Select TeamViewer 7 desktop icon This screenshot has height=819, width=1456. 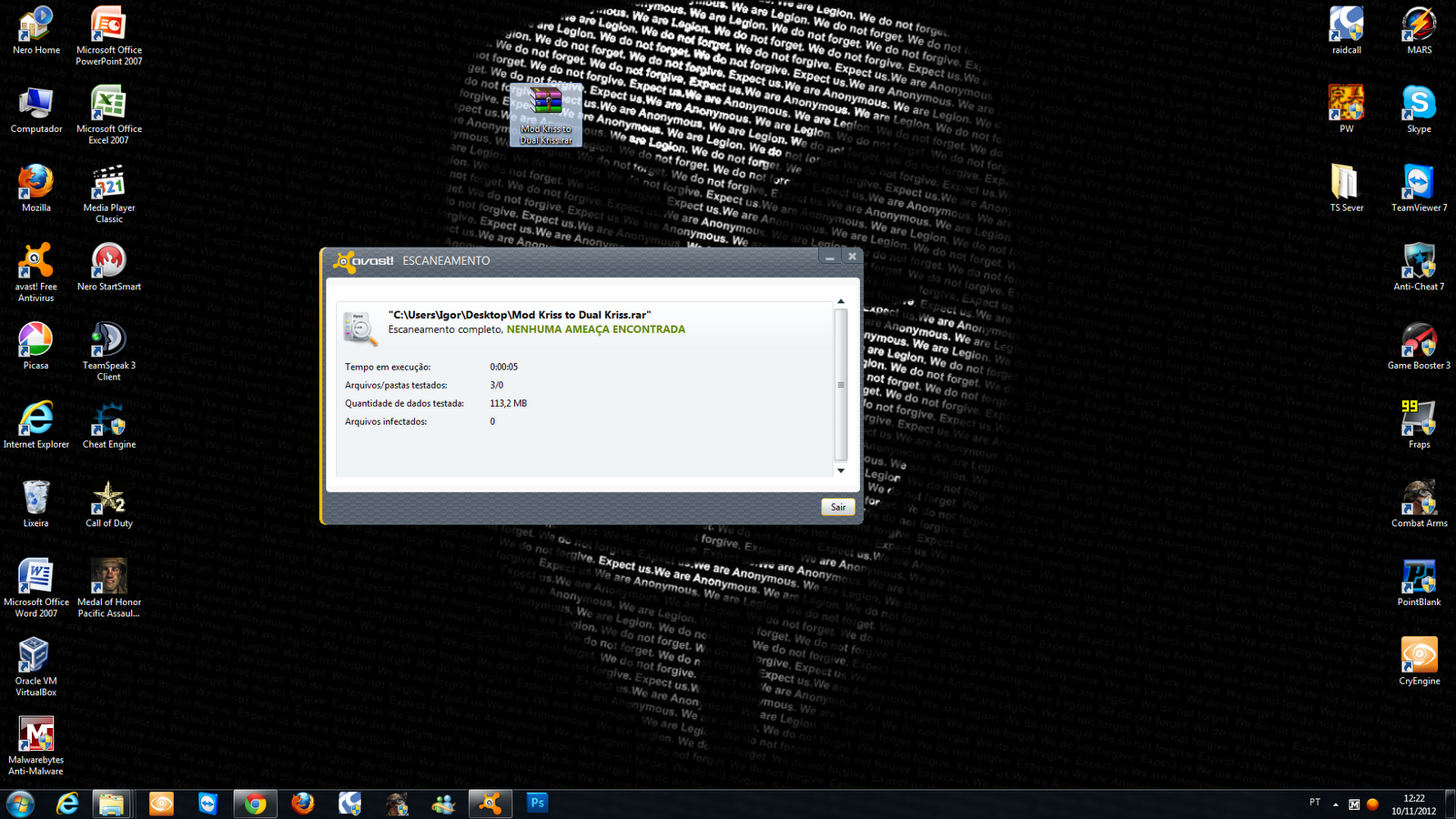pos(1420,188)
